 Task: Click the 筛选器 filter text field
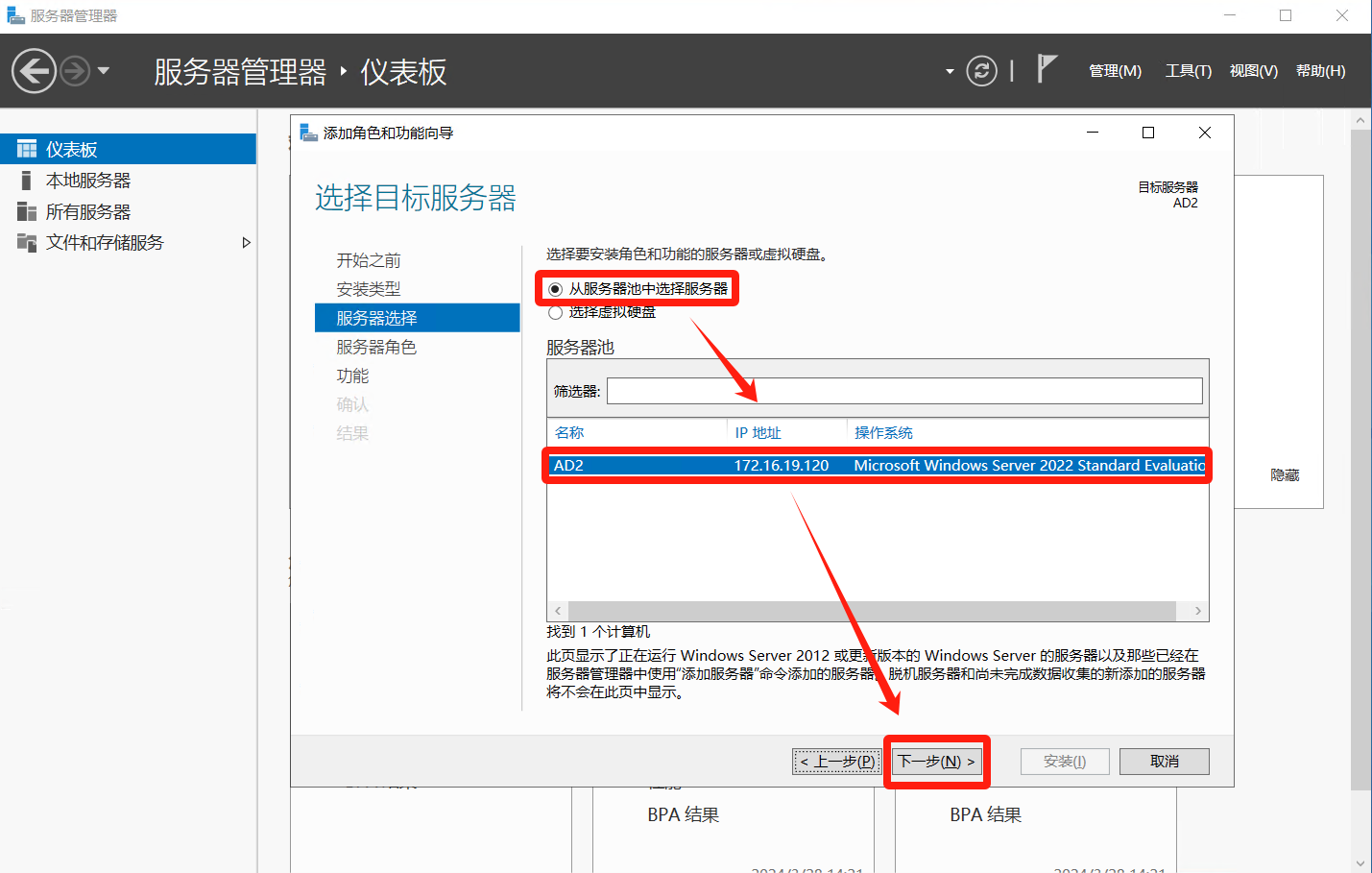(903, 391)
